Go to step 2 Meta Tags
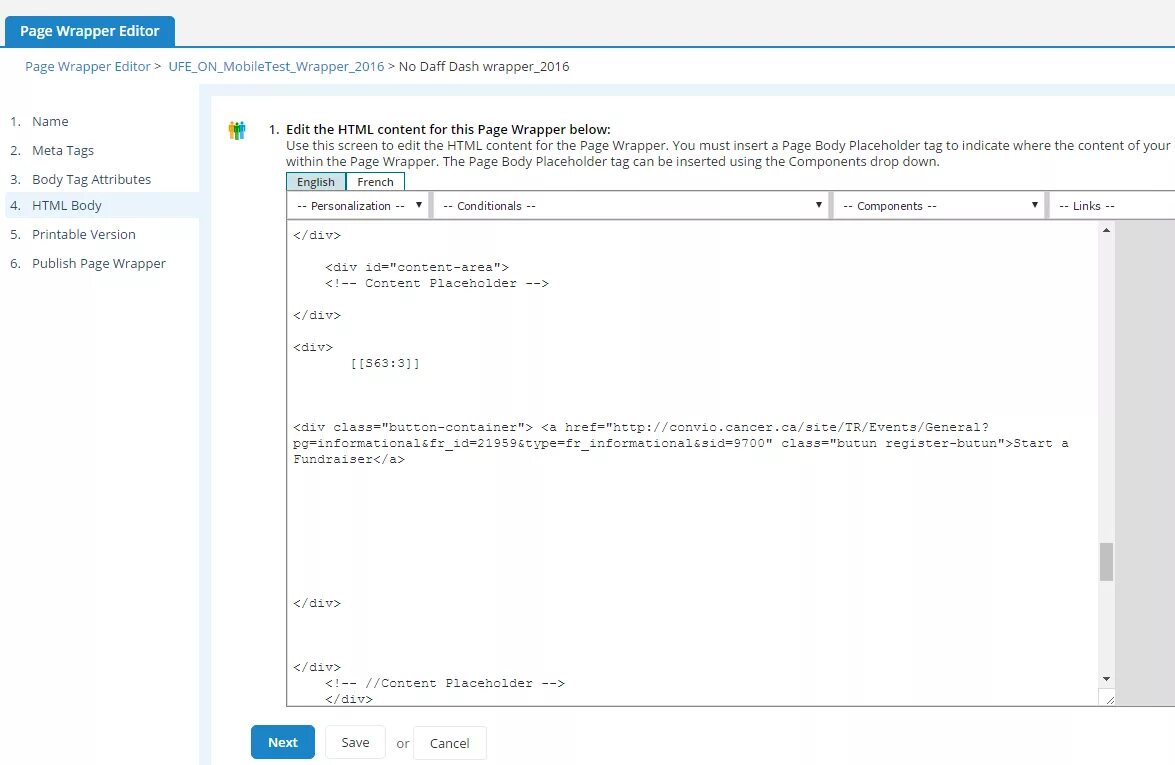This screenshot has width=1175, height=765. point(63,151)
